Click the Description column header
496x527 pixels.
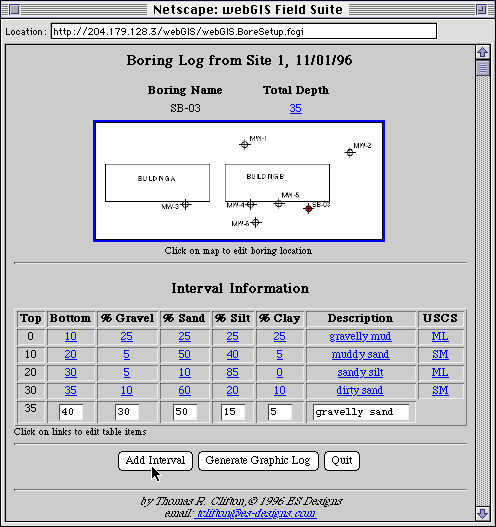(x=360, y=318)
